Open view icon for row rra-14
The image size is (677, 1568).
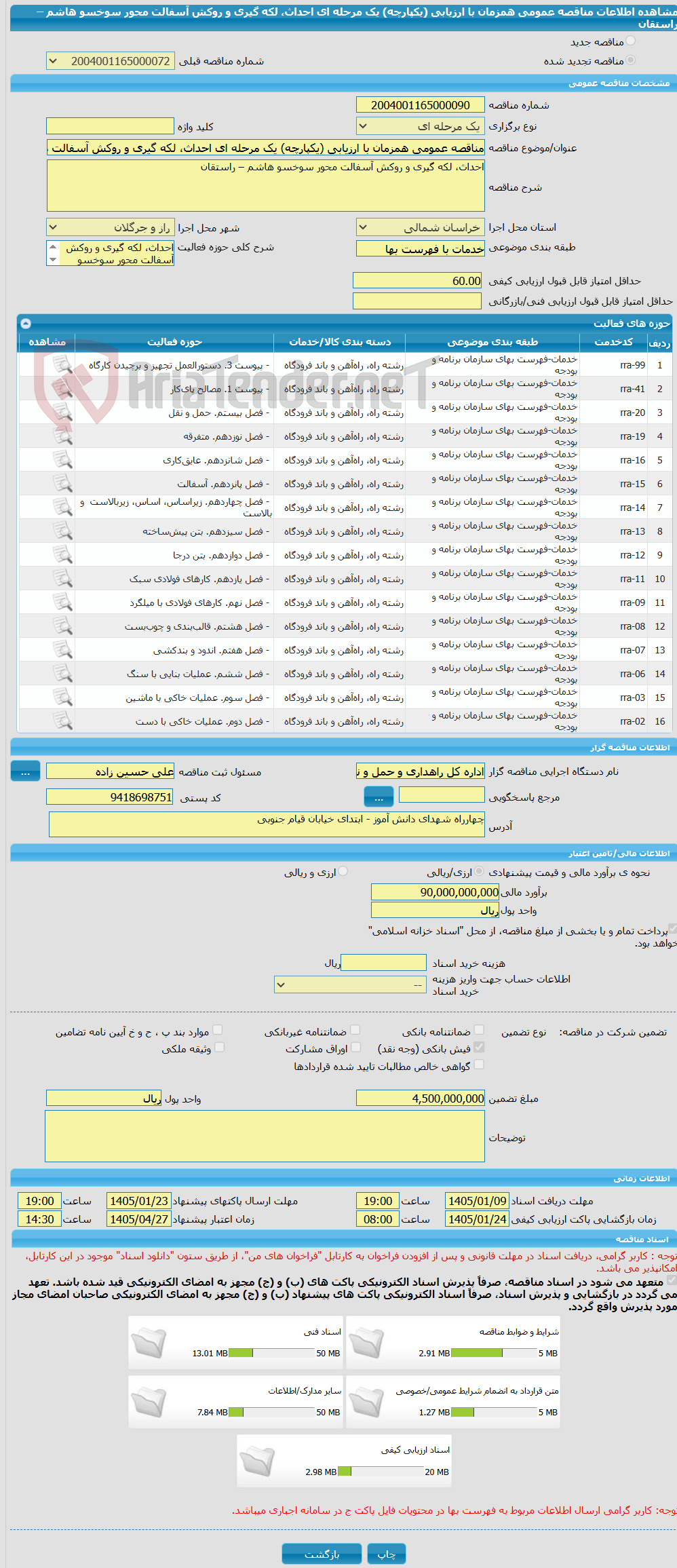(x=62, y=508)
